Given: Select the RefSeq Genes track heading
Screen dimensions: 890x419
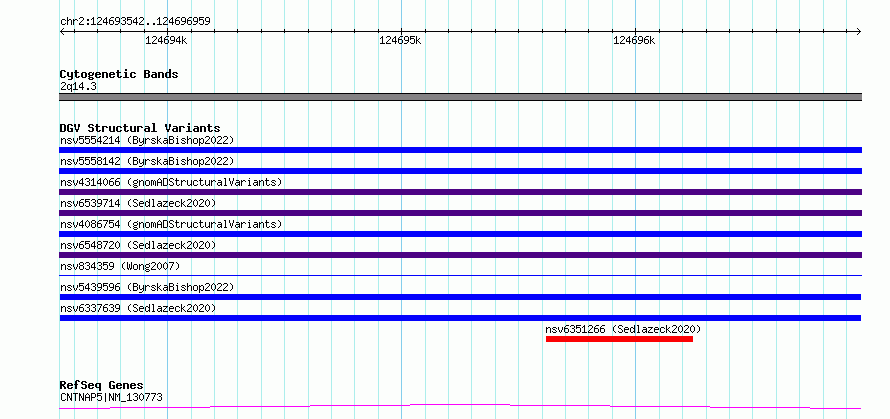Looking at the screenshot, I should coord(102,386).
